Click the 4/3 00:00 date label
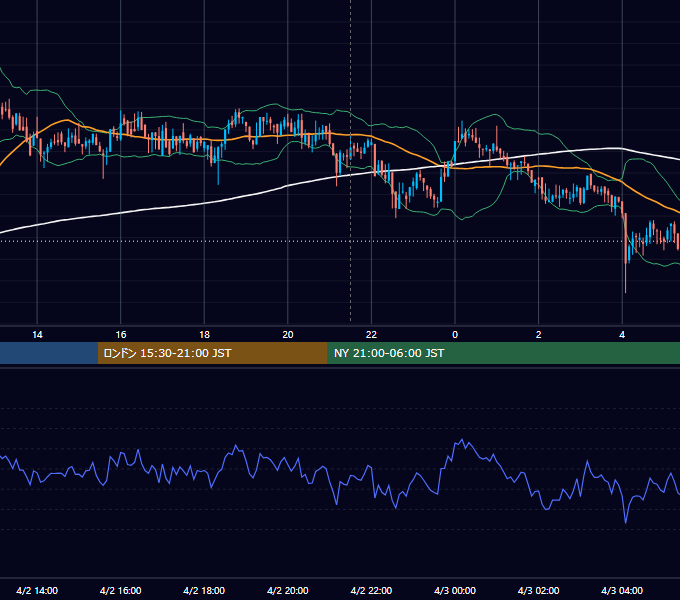This screenshot has width=680, height=600. (455, 590)
